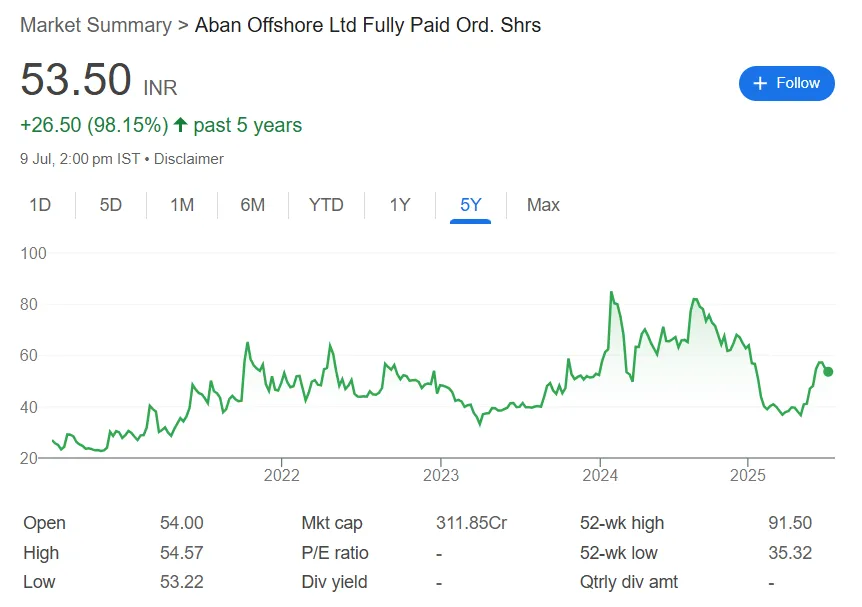Click the P/E ratio label
This screenshot has width=862, height=607.
coord(335,553)
